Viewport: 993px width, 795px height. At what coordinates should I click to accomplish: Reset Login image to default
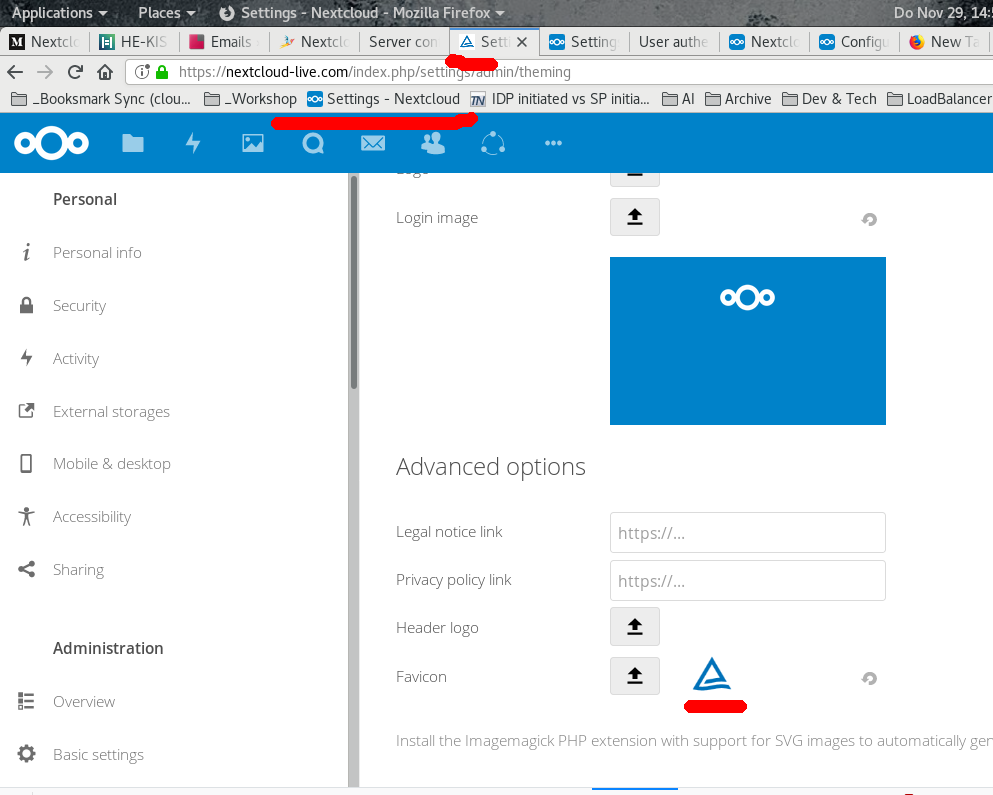[x=869, y=219]
